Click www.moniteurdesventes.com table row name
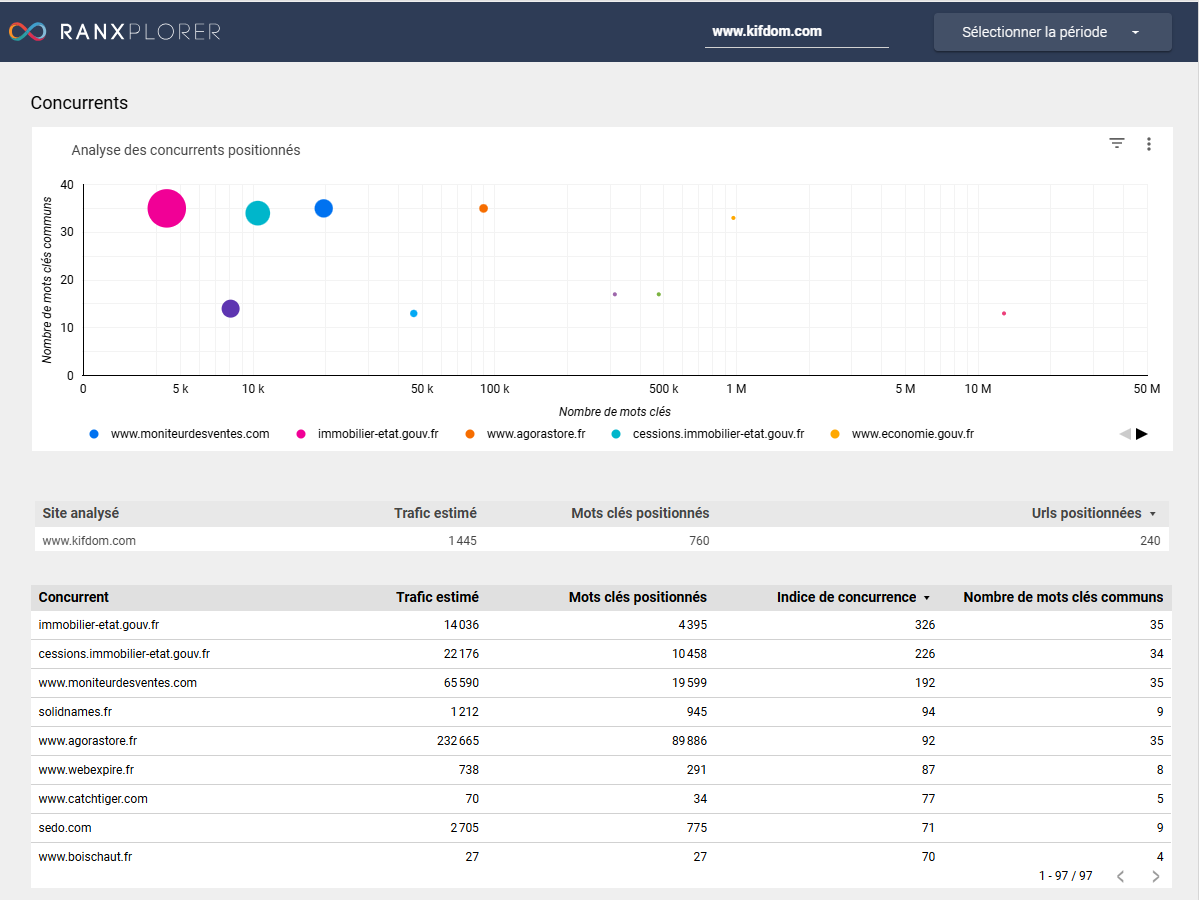1199x900 pixels. [x=118, y=683]
